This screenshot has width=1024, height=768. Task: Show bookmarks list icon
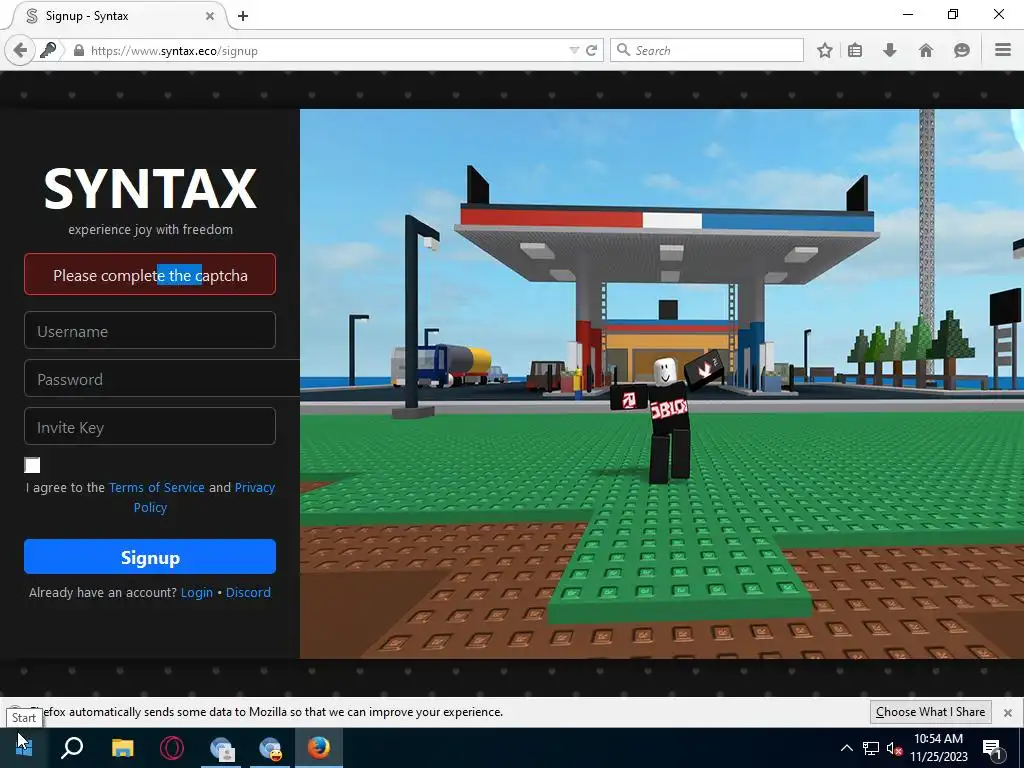(x=855, y=50)
